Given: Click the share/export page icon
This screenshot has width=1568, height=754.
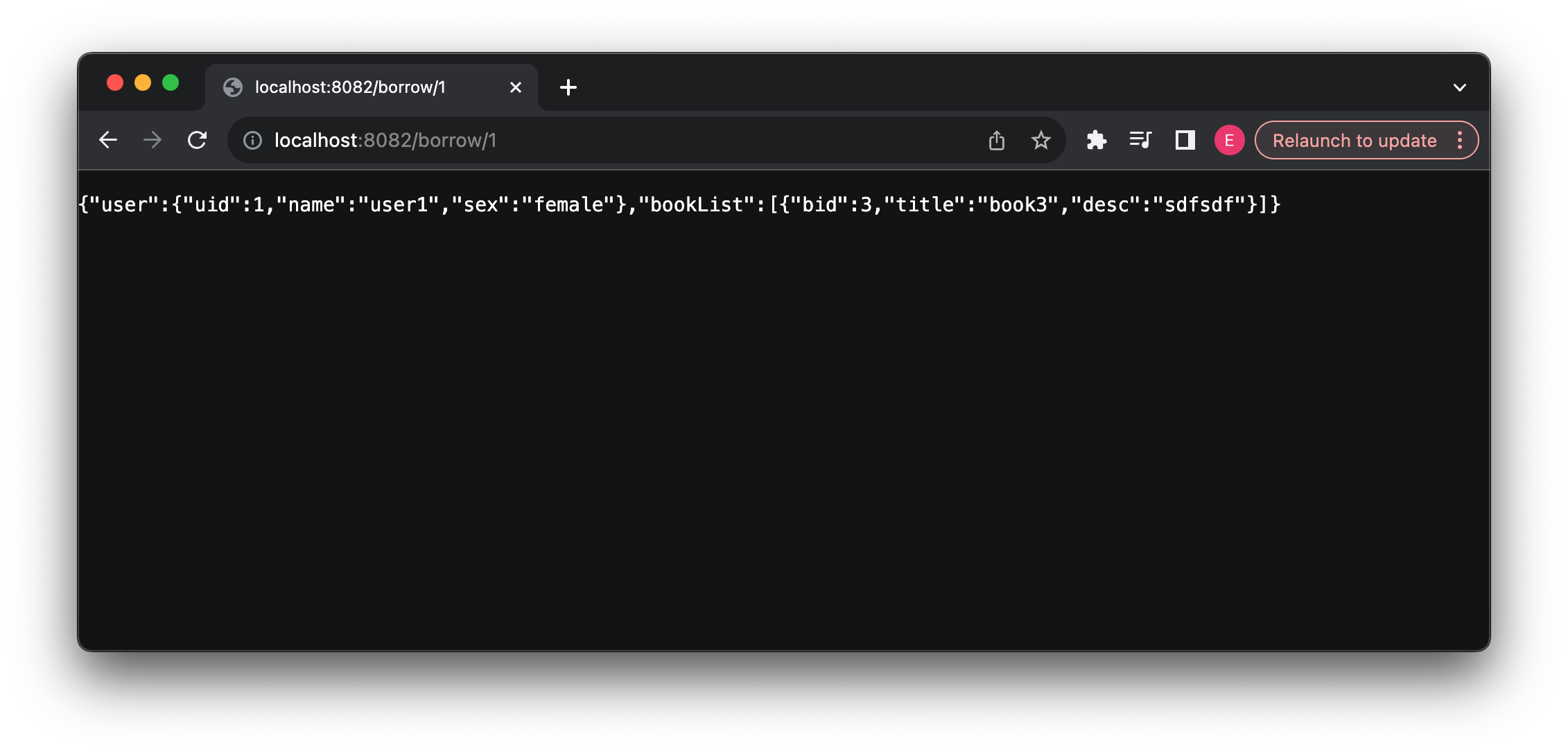Looking at the screenshot, I should tap(998, 140).
